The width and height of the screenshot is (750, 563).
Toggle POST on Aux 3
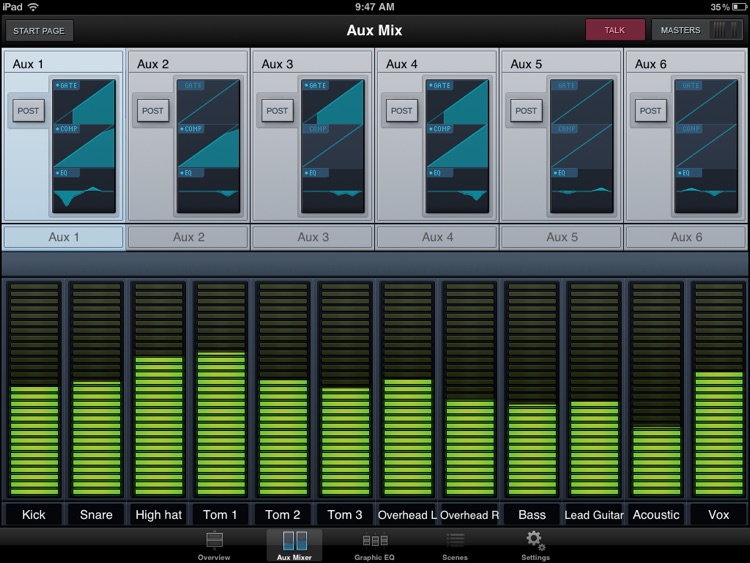[x=277, y=110]
